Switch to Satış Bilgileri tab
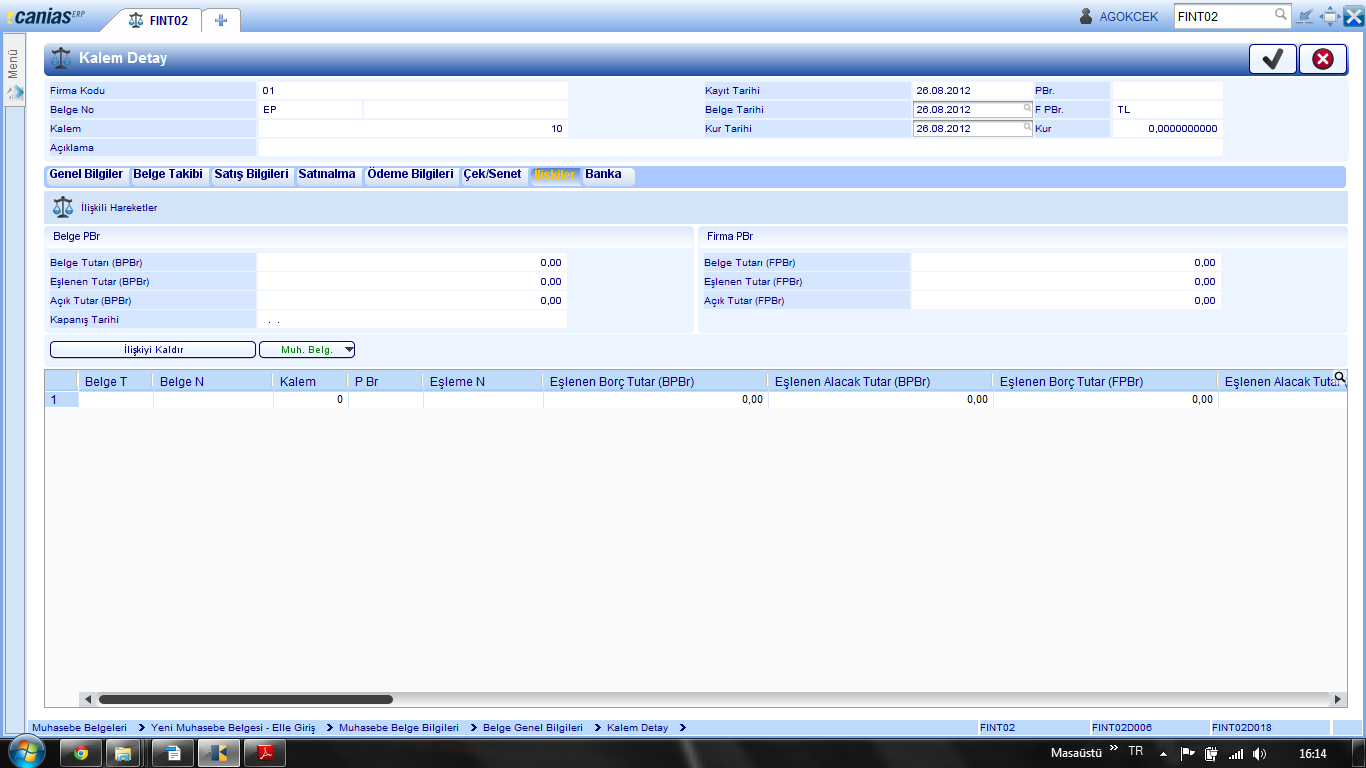Viewport: 1366px width, 768px height. (251, 175)
